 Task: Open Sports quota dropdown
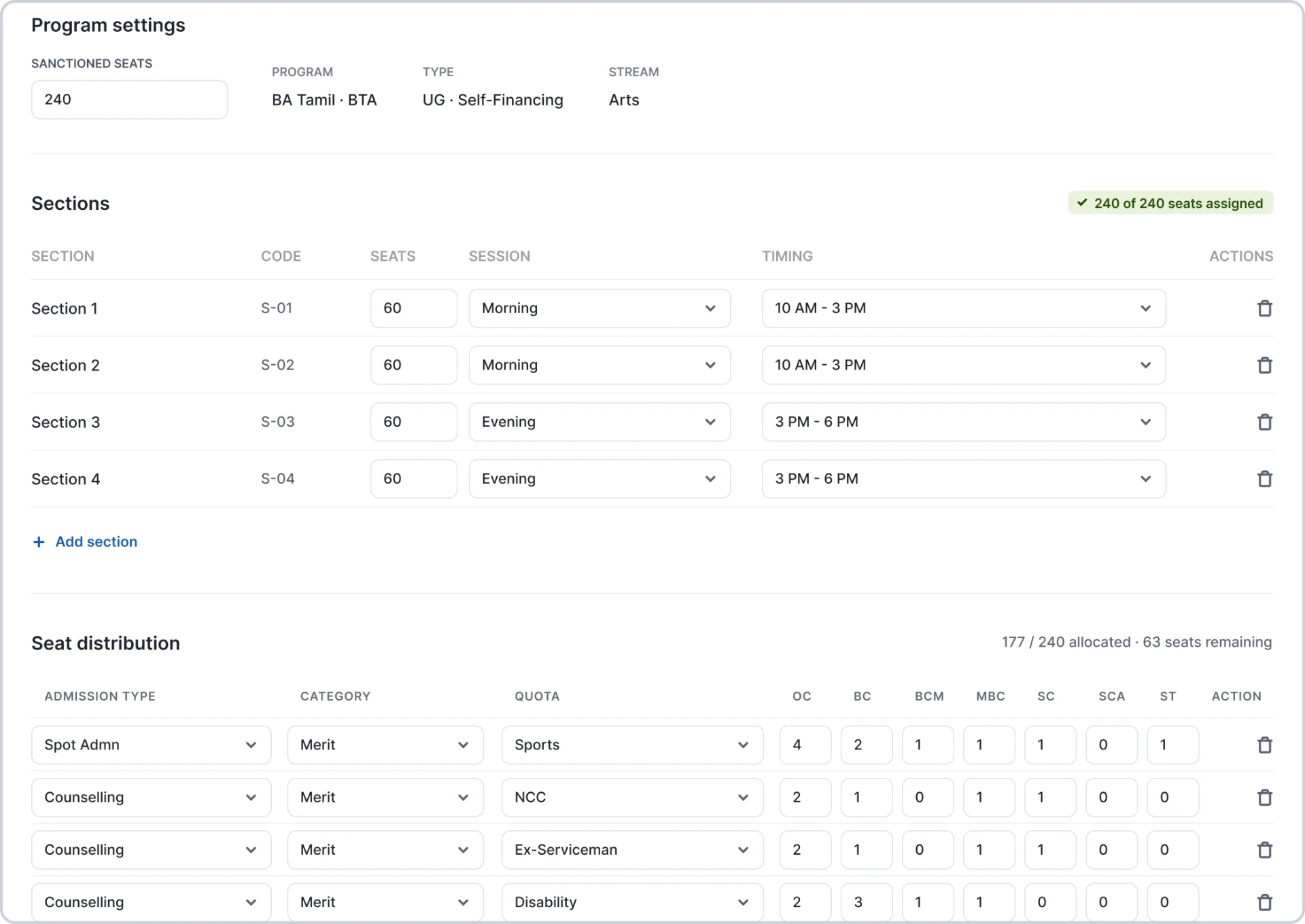pyautogui.click(x=632, y=745)
